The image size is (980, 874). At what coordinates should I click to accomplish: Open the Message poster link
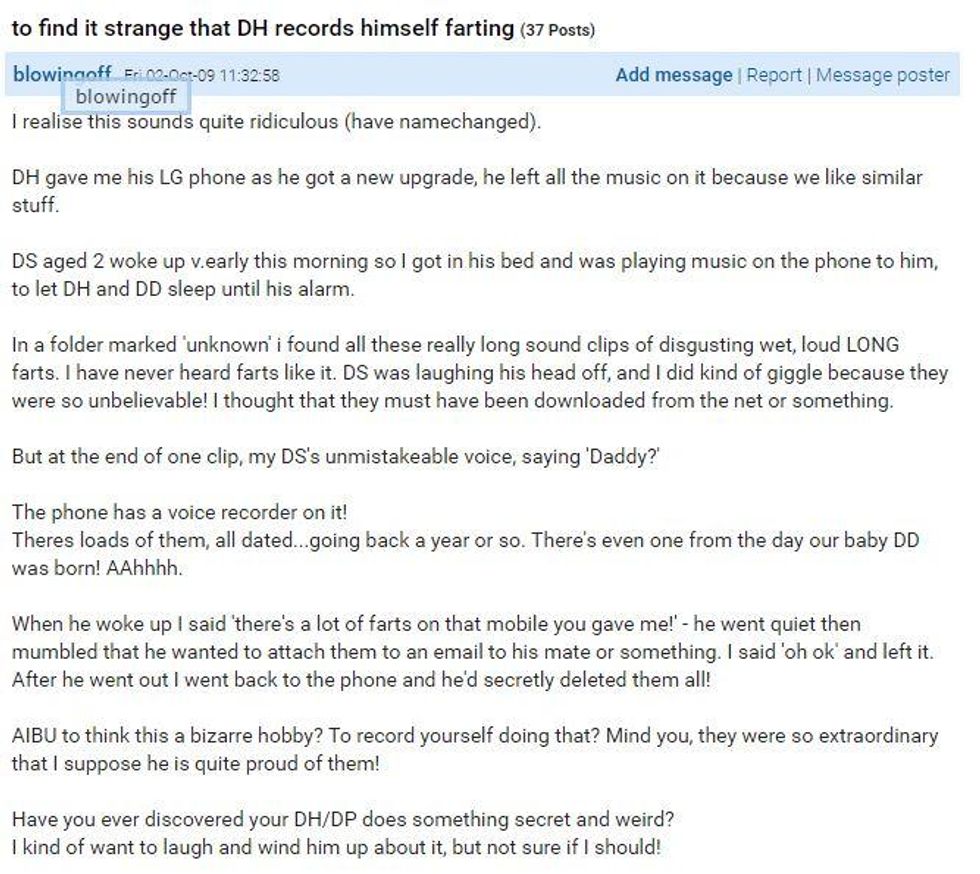coord(882,75)
